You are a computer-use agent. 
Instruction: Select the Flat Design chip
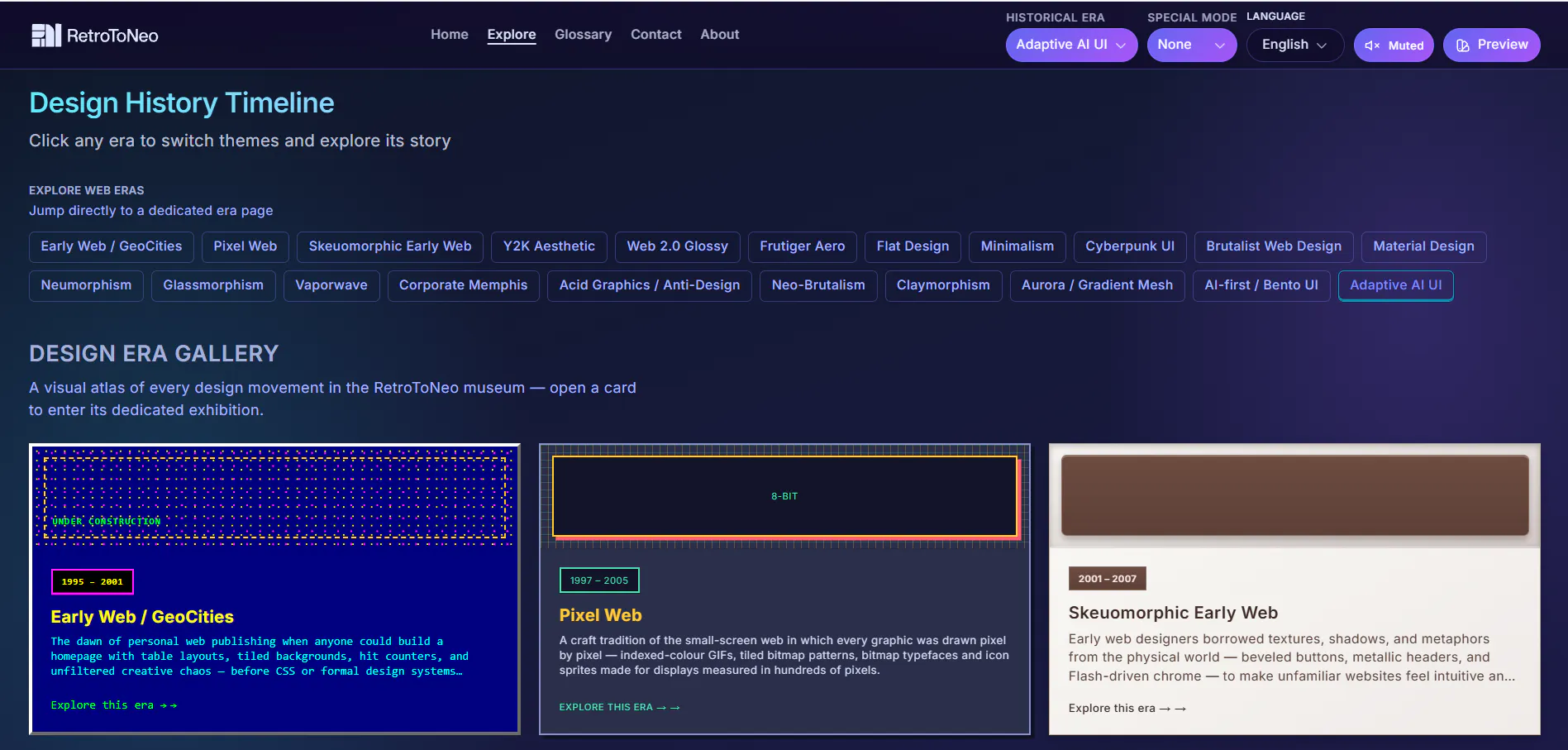[913, 246]
